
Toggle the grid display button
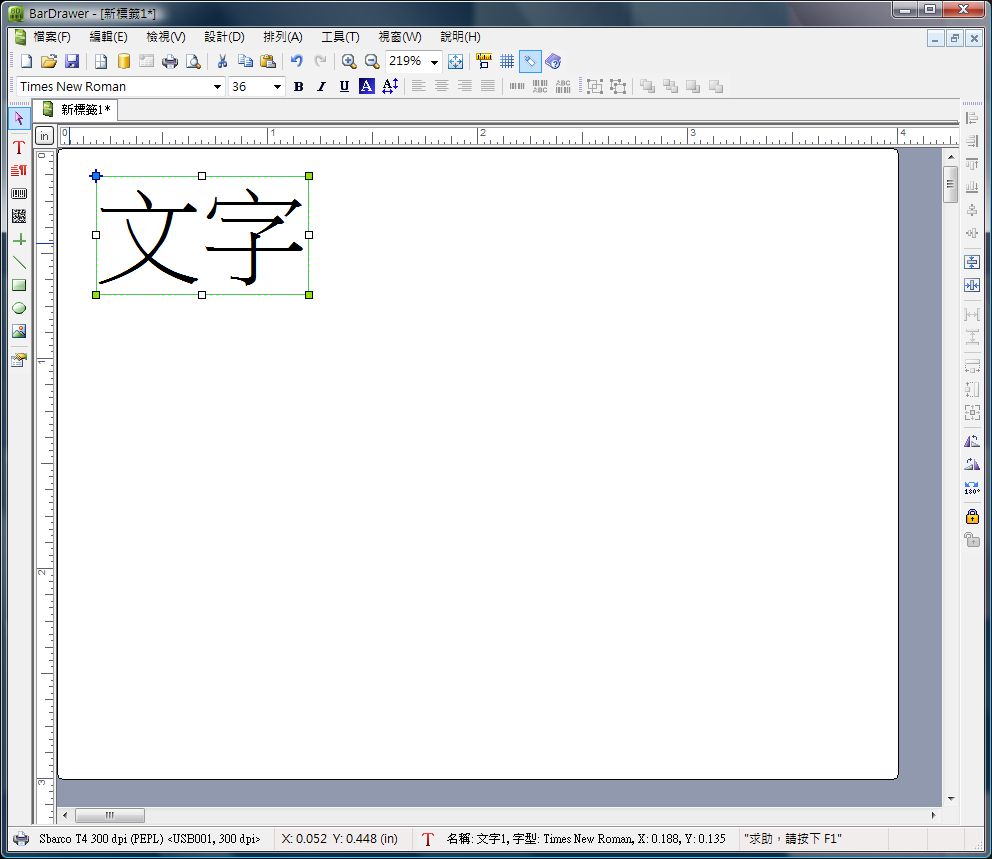(507, 61)
